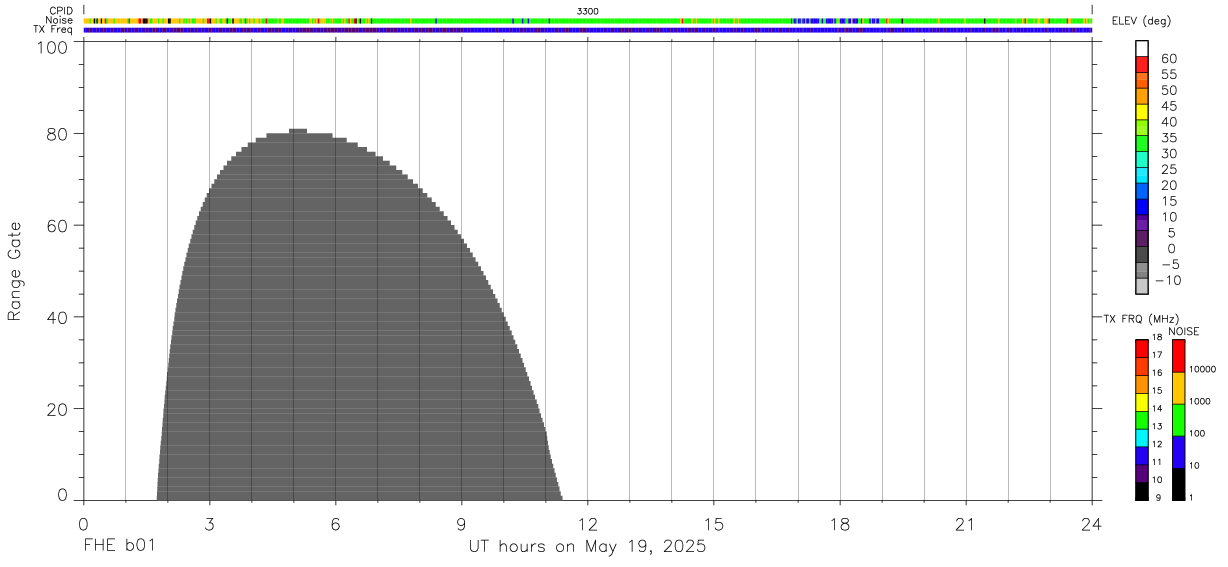Click the TX Freq color strip above the plot
This screenshot has width=1228, height=567.
[x=587, y=30]
